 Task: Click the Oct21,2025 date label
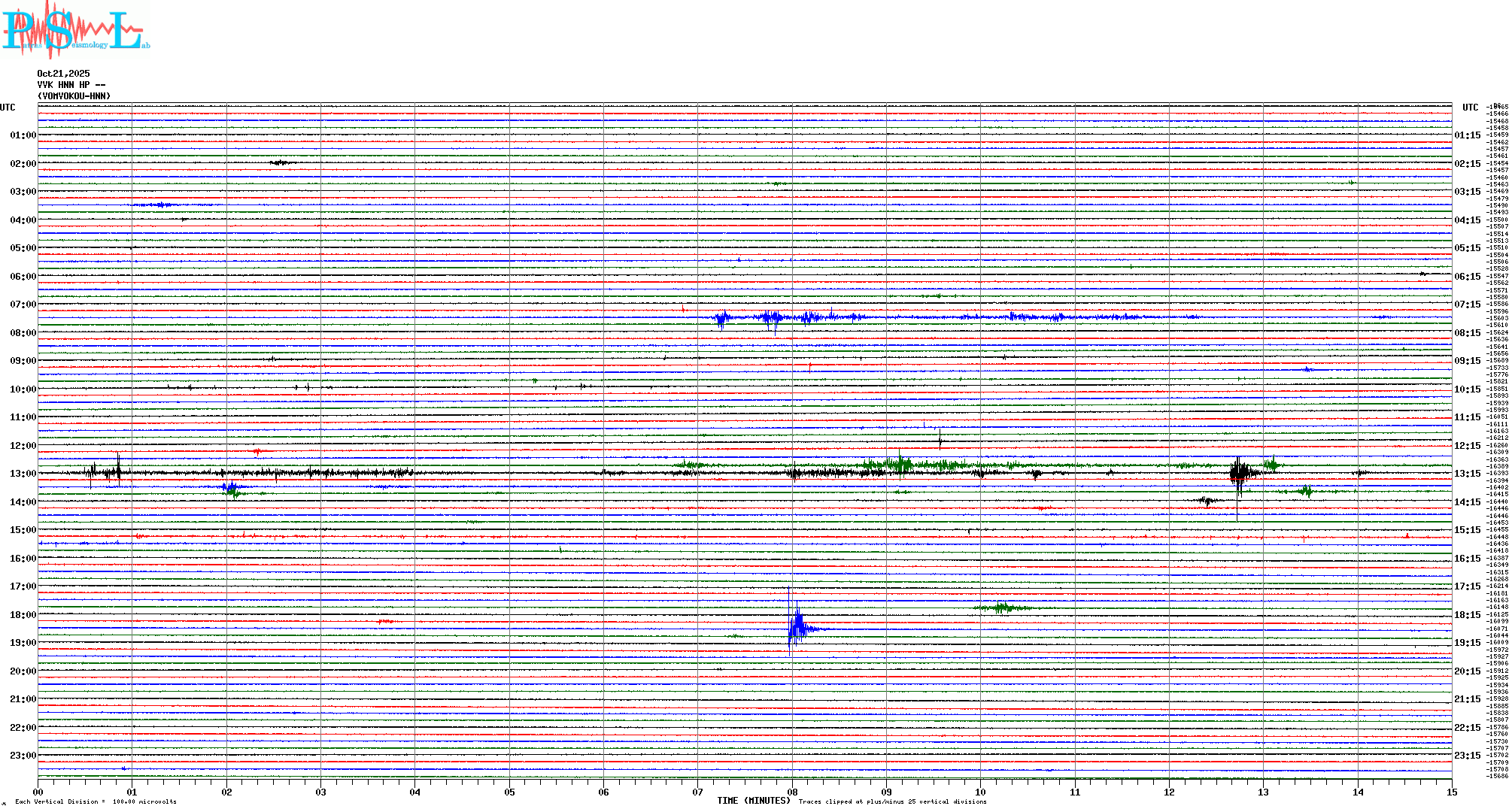(x=63, y=74)
